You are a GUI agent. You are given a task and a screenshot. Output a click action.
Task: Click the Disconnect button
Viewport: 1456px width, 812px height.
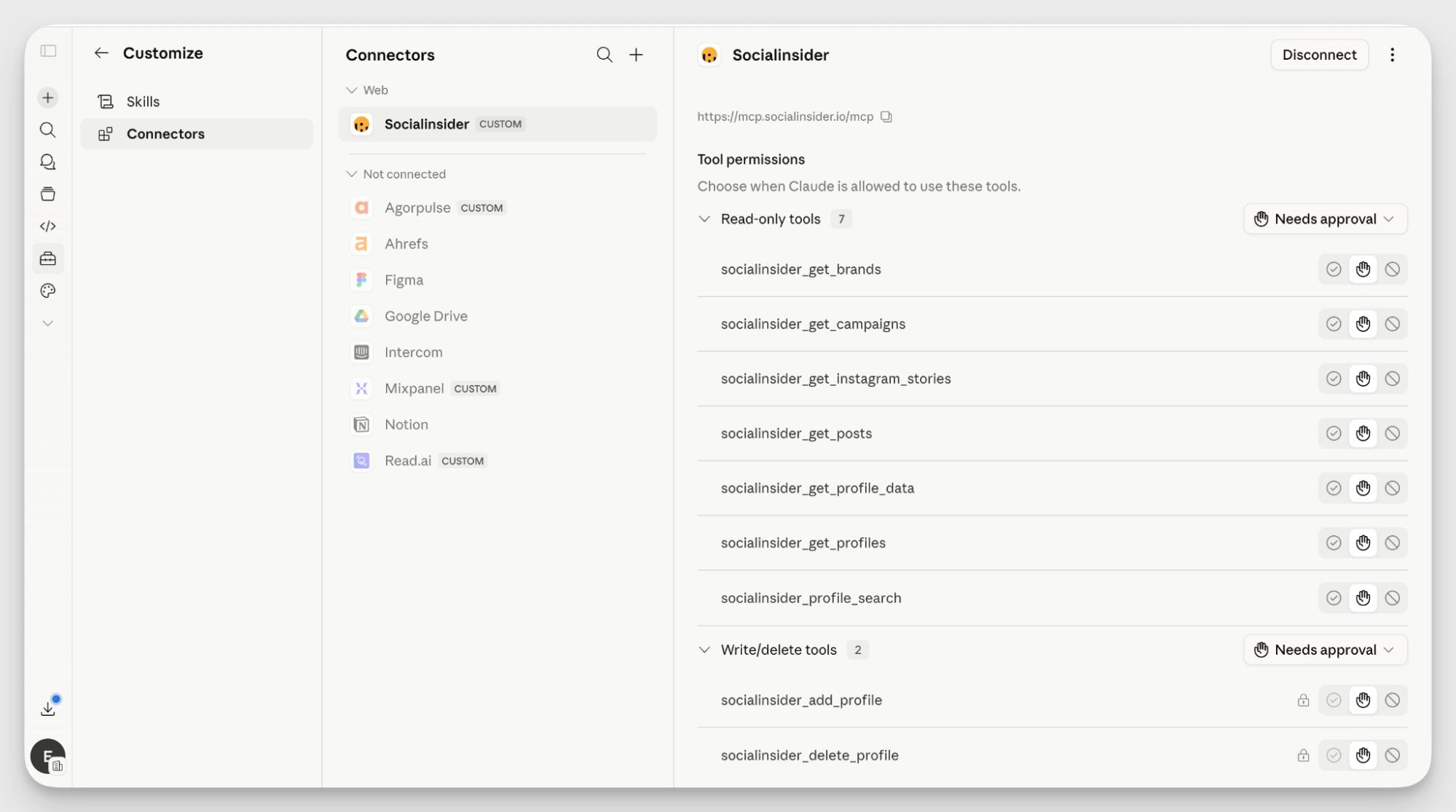(1319, 55)
